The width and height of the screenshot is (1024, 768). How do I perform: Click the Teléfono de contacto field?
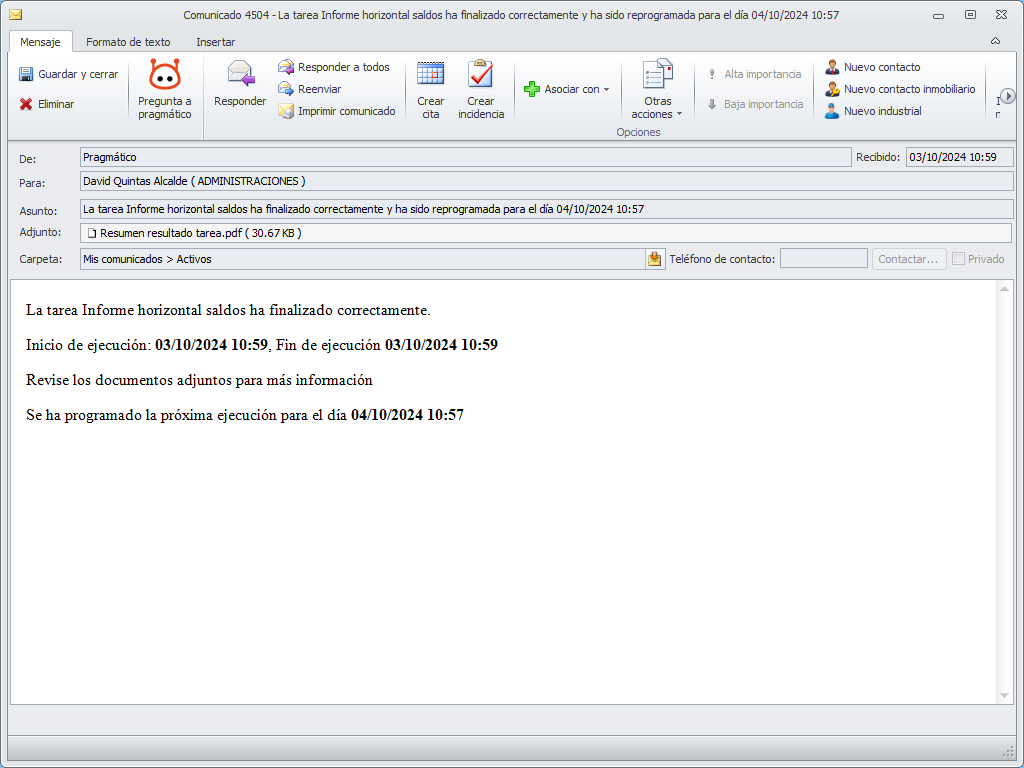point(824,259)
